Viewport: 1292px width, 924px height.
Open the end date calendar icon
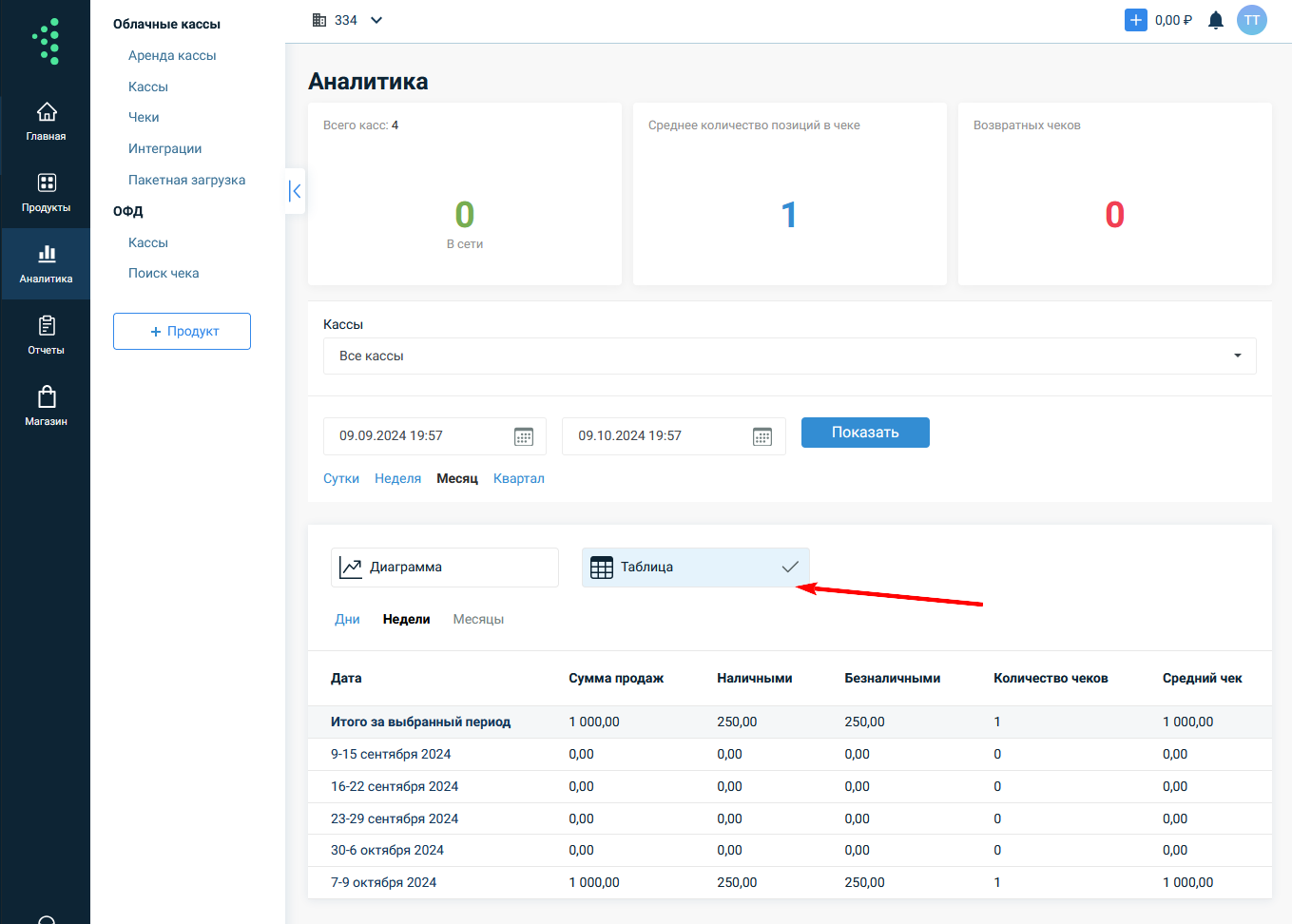[762, 436]
